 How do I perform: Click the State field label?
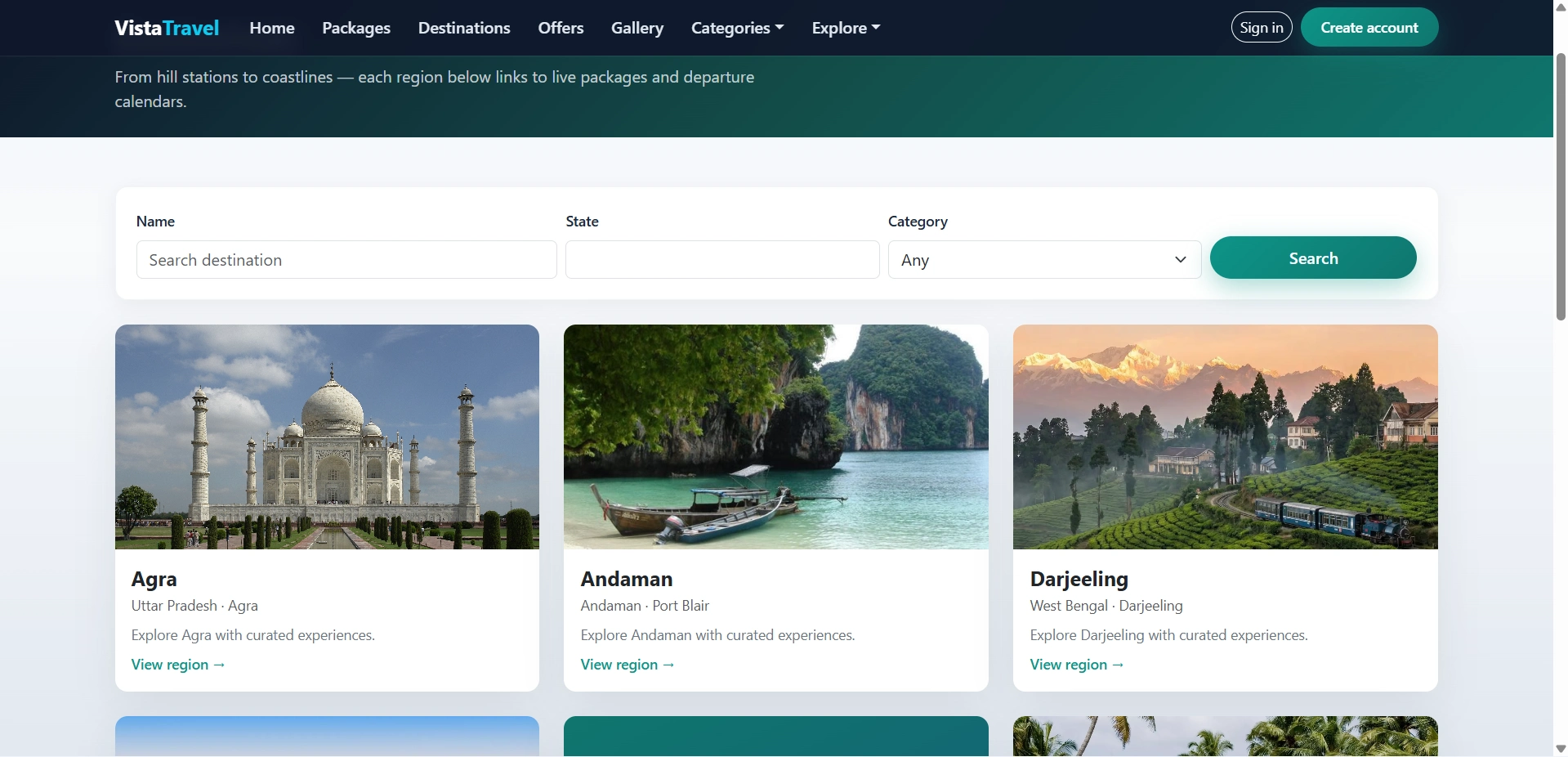[583, 222]
